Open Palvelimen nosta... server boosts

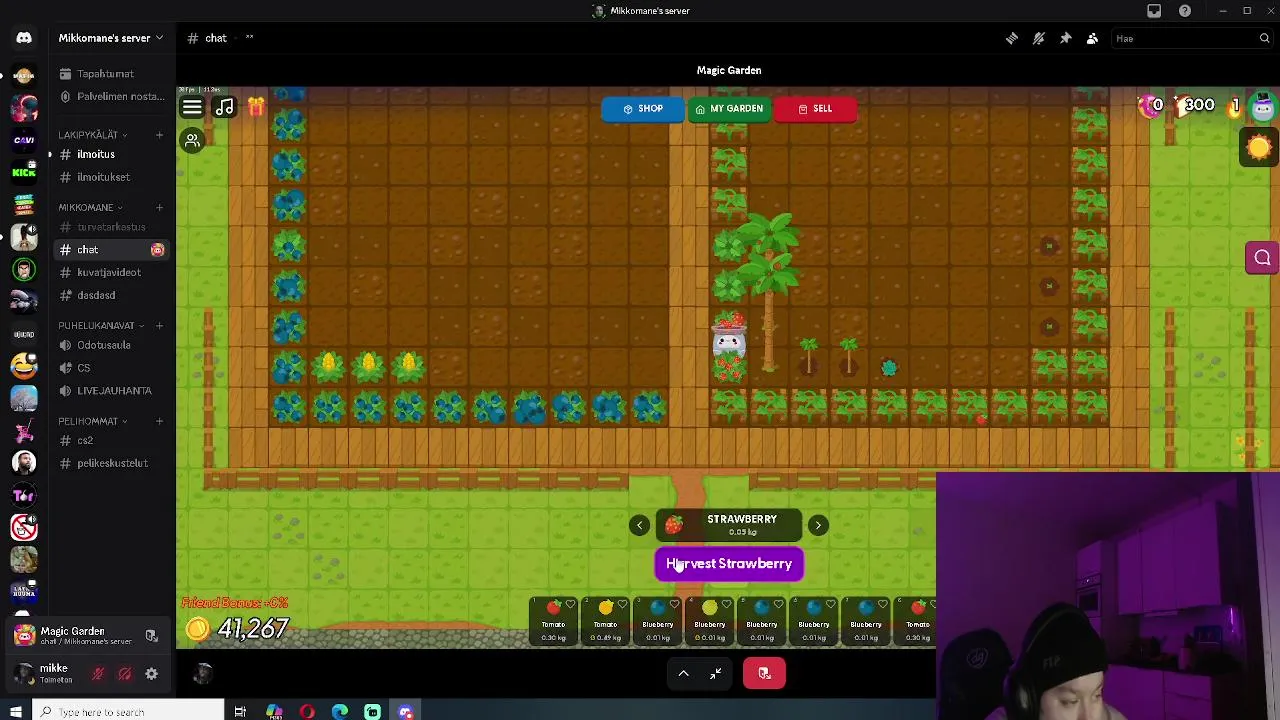[x=112, y=97]
